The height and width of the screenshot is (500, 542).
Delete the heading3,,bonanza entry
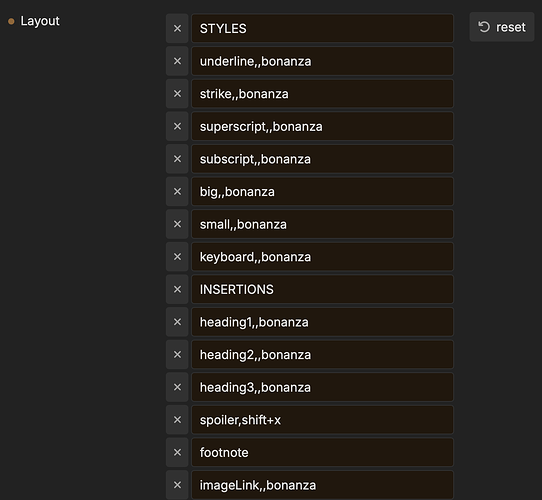(x=177, y=387)
